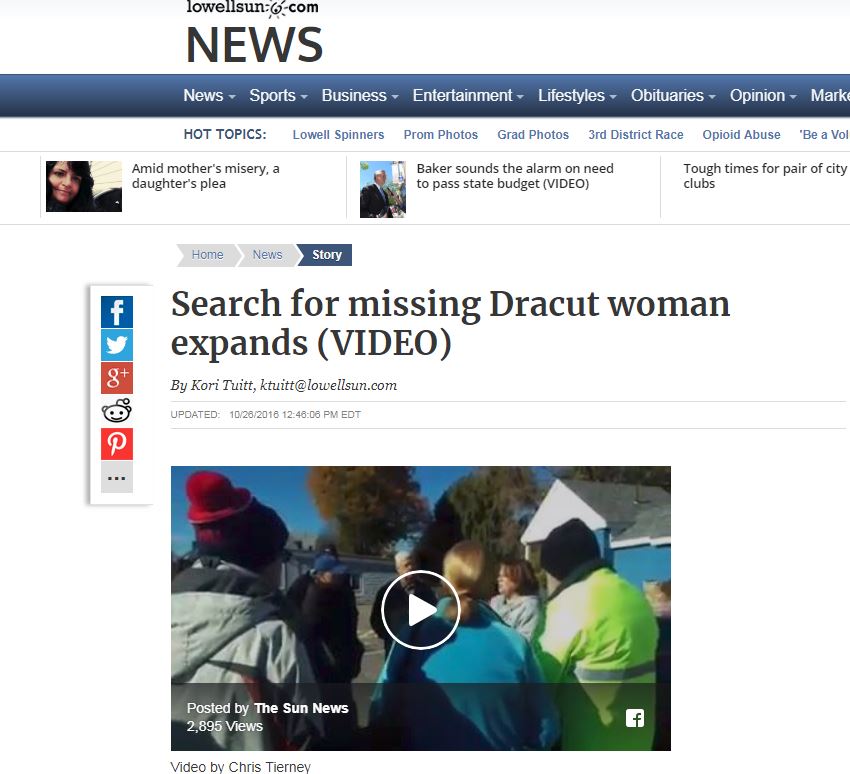Screen dimensions: 850x774
Task: Select the News breadcrumb
Action: [x=267, y=255]
